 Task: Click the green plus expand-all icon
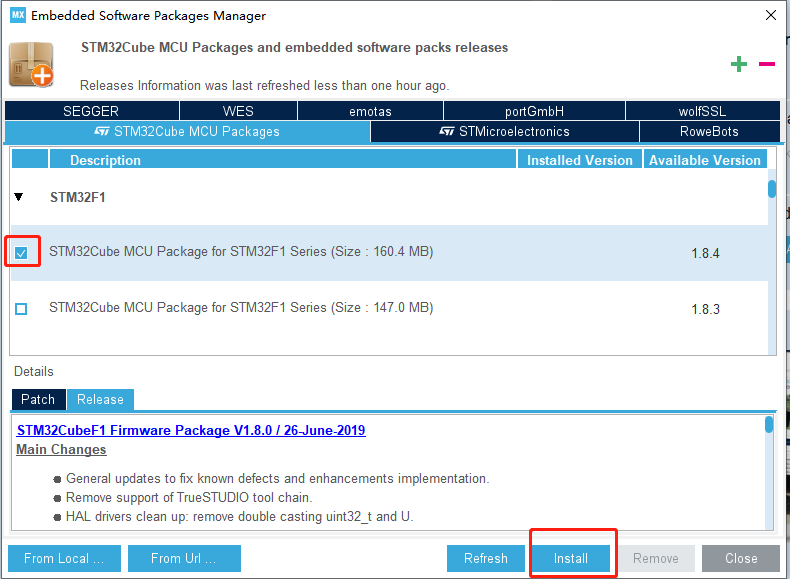click(x=739, y=64)
